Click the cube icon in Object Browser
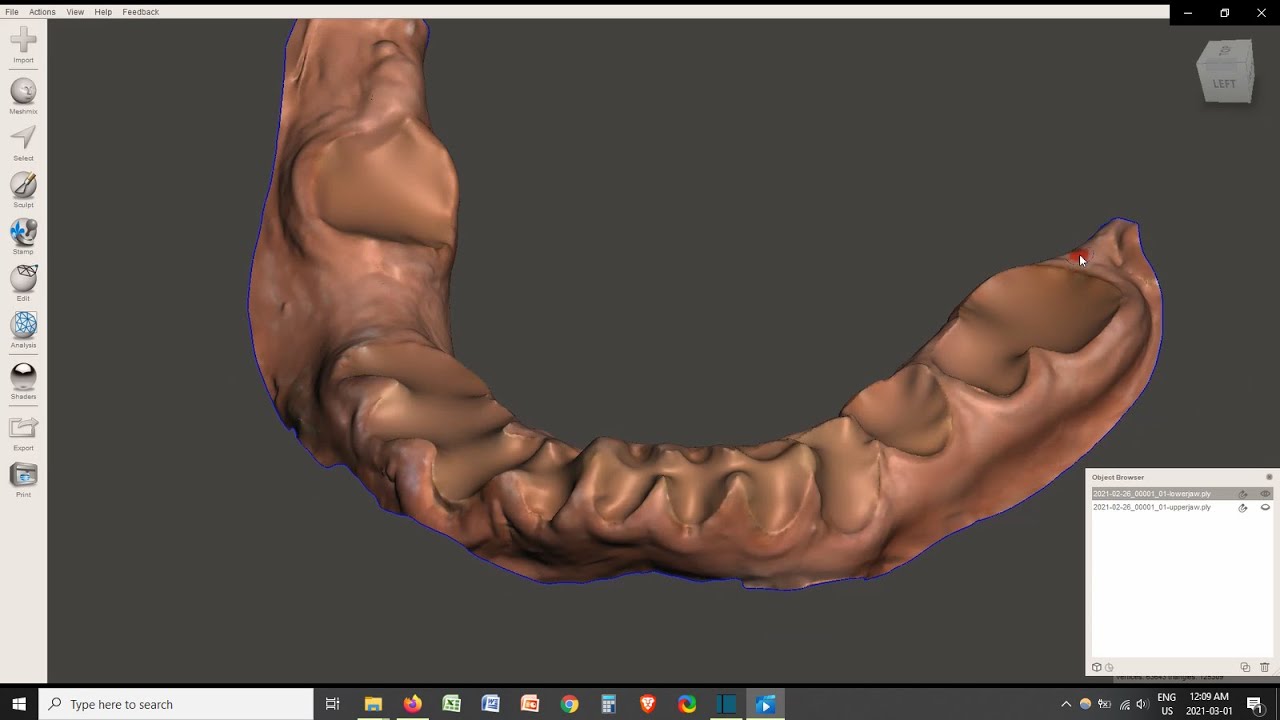This screenshot has height=720, width=1280. point(1096,667)
